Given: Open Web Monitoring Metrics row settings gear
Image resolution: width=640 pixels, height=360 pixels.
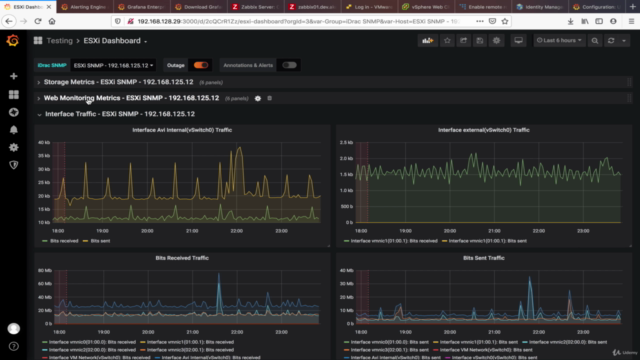Looking at the screenshot, I should click(258, 98).
